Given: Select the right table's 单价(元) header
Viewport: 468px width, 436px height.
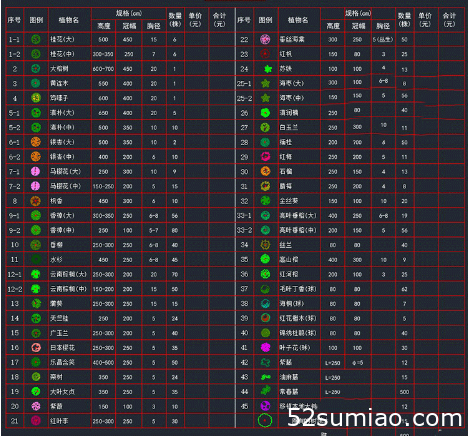Looking at the screenshot, I should (425, 20).
